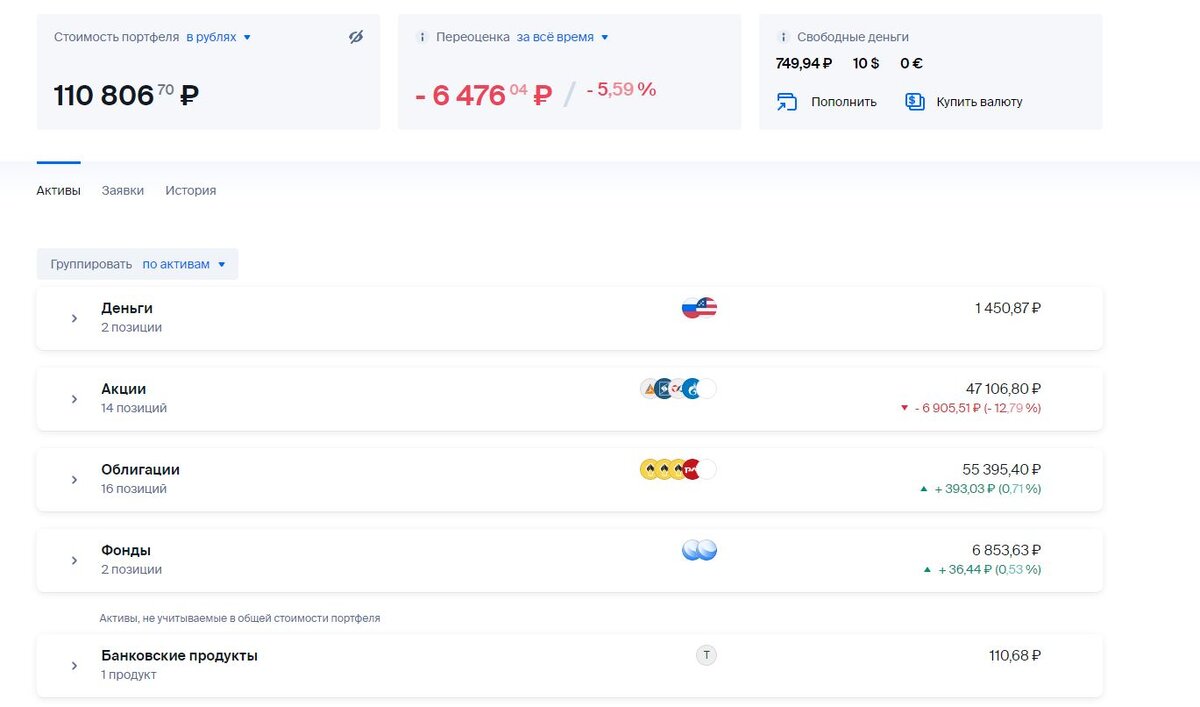Open info icon next to Свободные деньги
Viewport: 1200px width, 707px height.
783,37
